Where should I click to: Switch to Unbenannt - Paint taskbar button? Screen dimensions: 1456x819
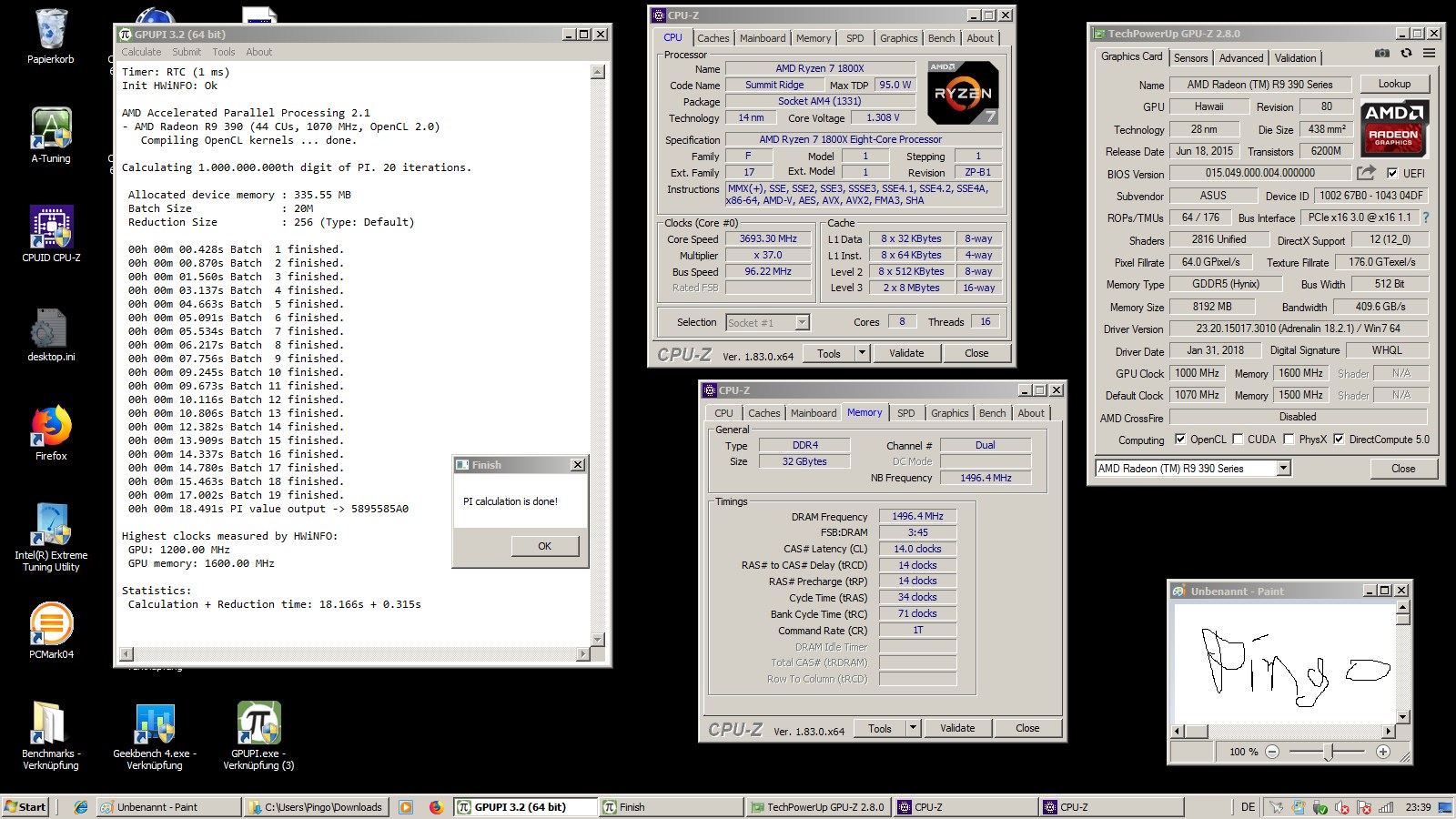pyautogui.click(x=167, y=807)
